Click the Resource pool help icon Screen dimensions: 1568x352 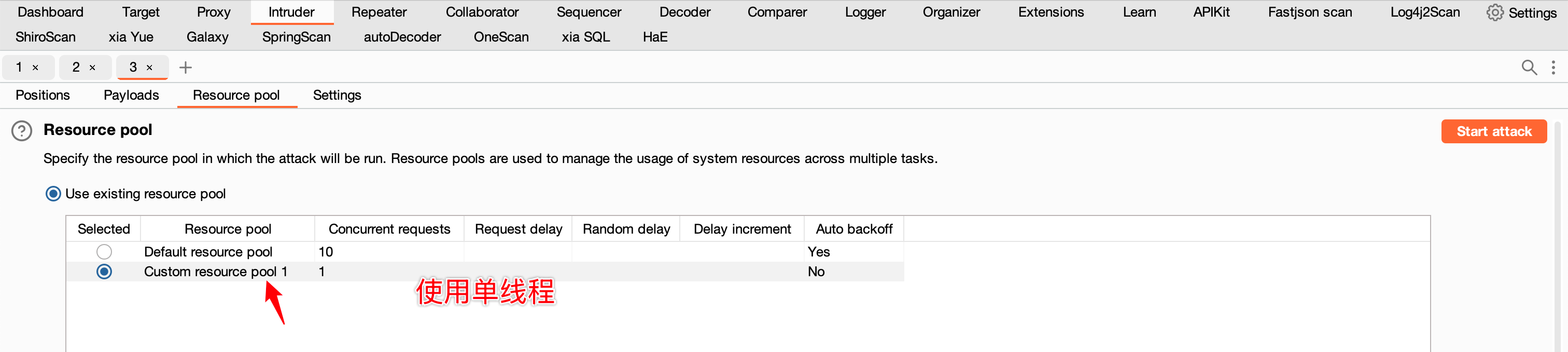click(x=22, y=130)
